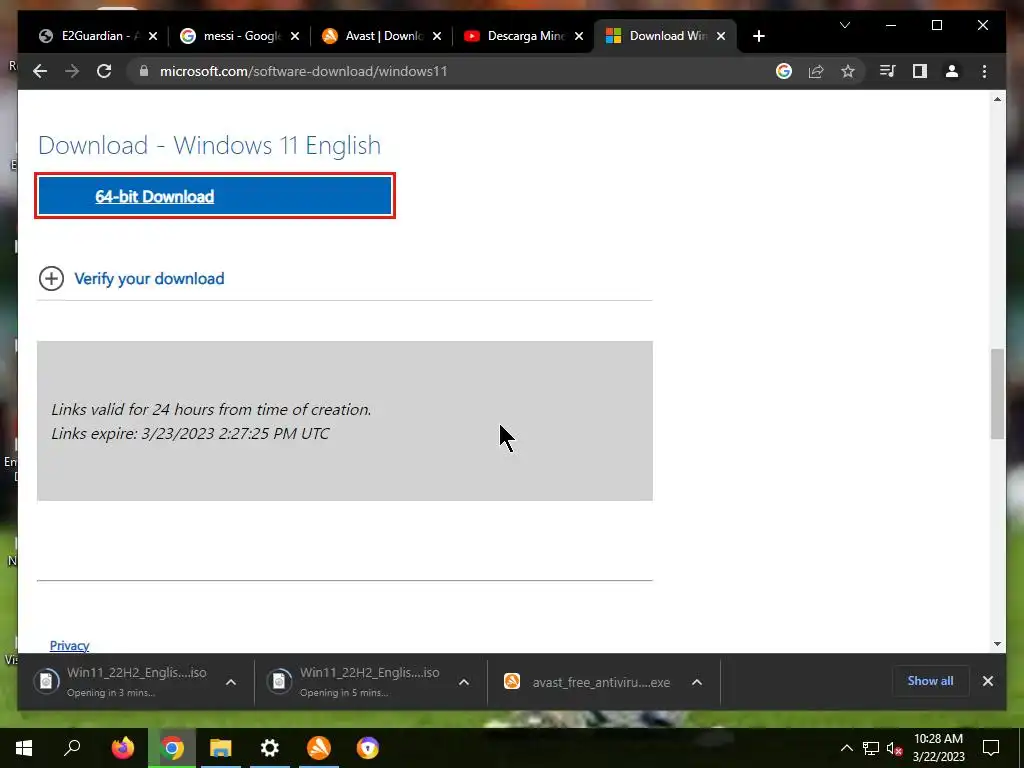Screen dimensions: 1024x768
Task: Expand Verify your download section
Action: [149, 279]
